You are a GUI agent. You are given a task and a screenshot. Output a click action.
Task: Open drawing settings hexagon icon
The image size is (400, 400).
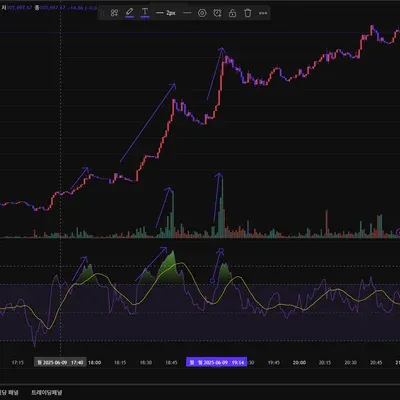pyautogui.click(x=202, y=13)
